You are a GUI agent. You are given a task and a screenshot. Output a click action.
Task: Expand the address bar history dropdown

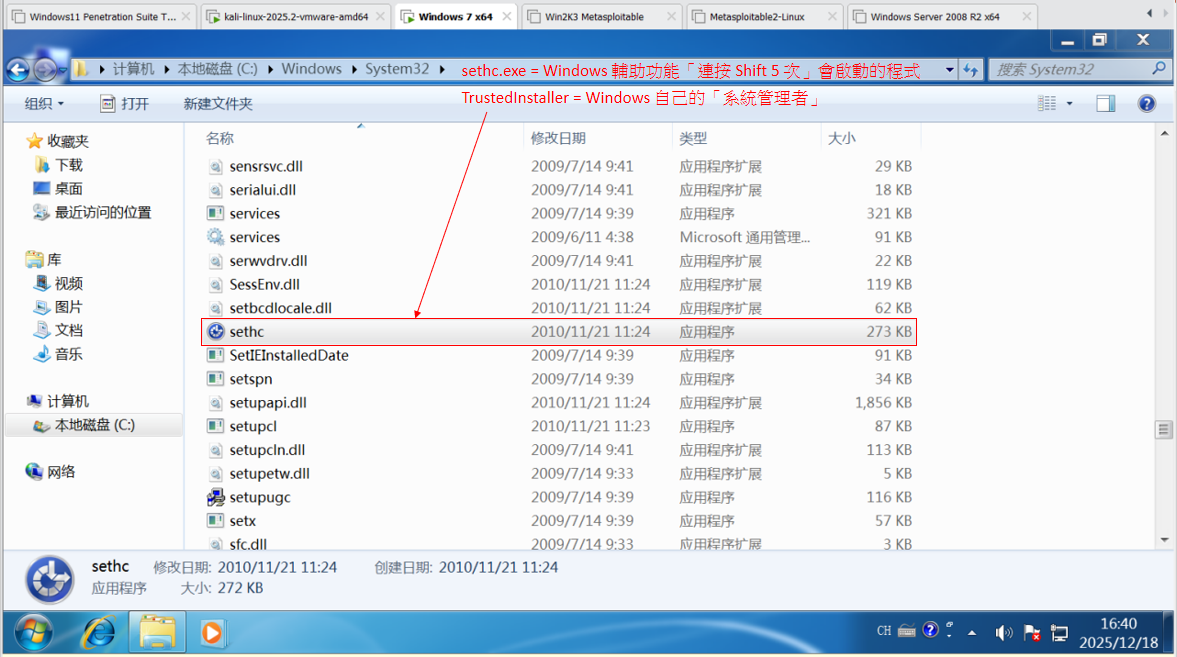pyautogui.click(x=950, y=70)
